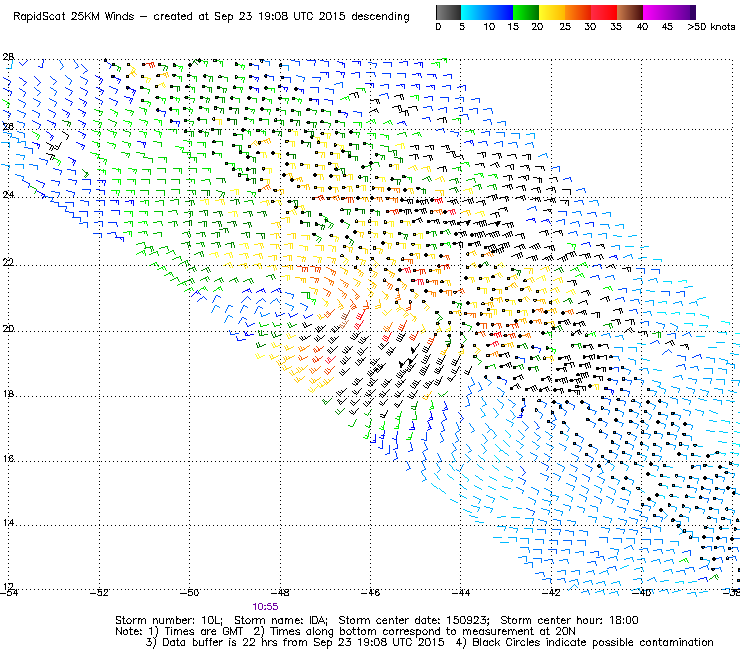Viewport: 740px width, 650px height.
Task: Click the latitude label '24' on left axis
Action: tap(8, 194)
